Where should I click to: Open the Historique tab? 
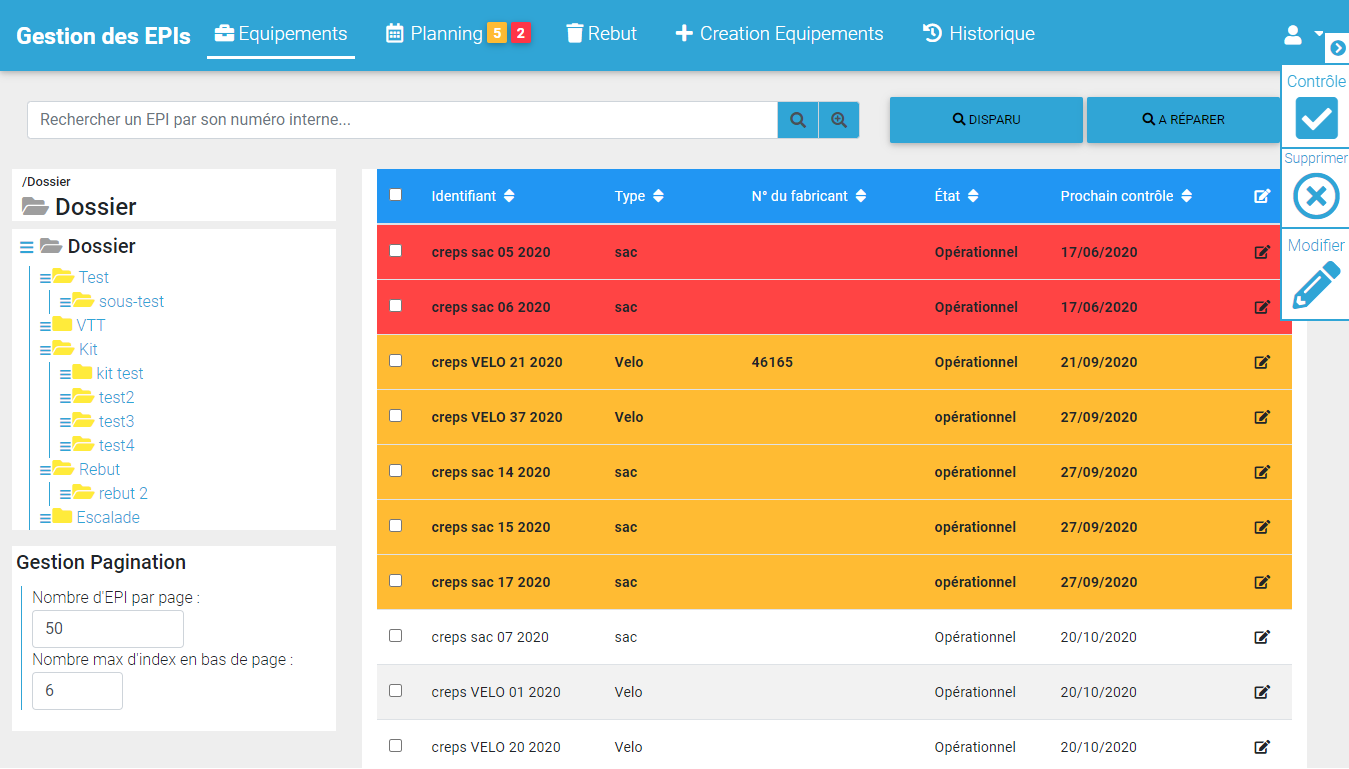coord(978,34)
